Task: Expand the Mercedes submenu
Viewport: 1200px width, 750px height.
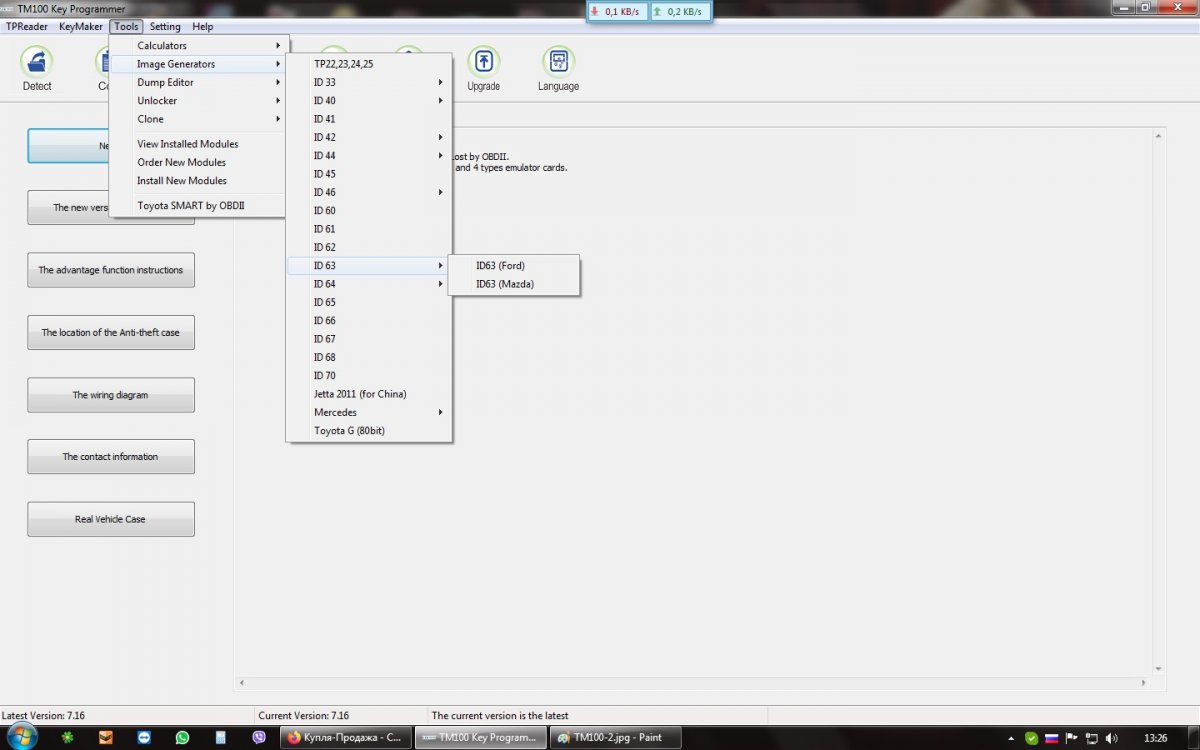Action: (369, 412)
